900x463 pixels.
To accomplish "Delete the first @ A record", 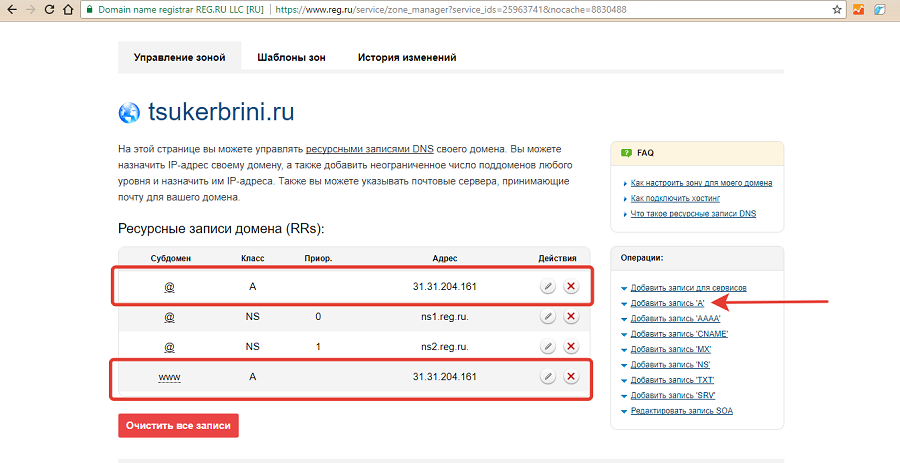I will click(x=571, y=286).
